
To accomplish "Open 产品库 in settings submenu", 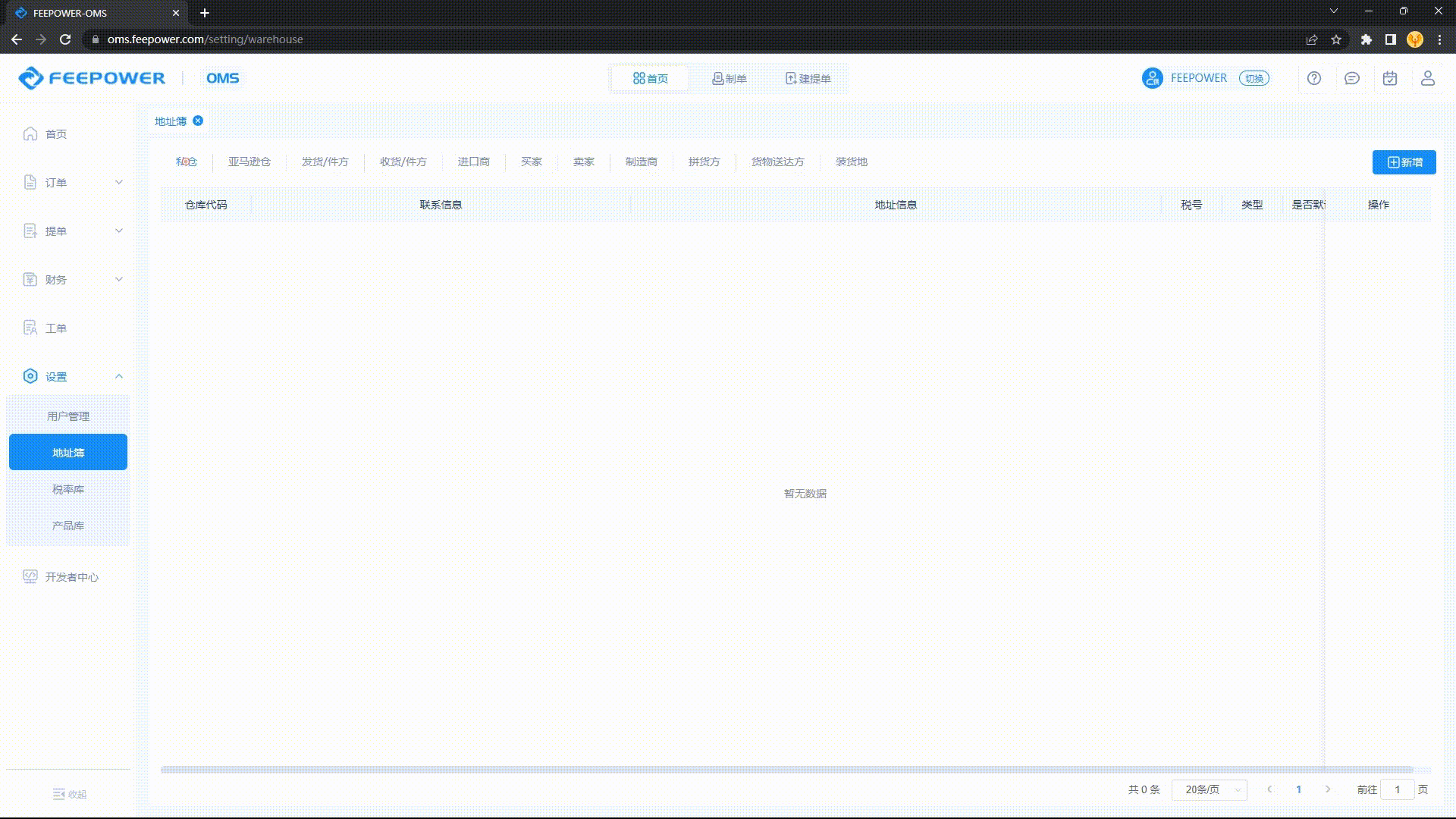I will click(x=68, y=526).
